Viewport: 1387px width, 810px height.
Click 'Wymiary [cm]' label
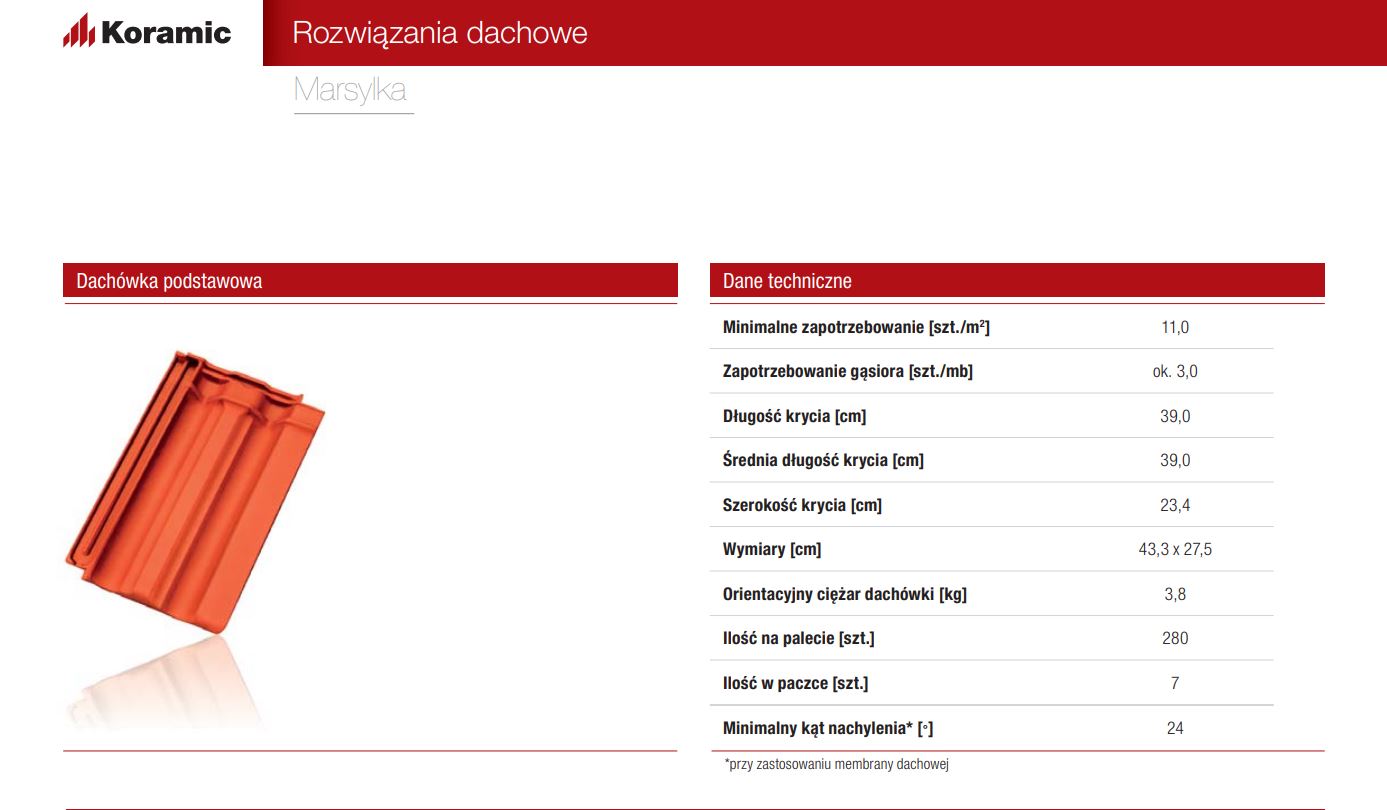point(772,550)
